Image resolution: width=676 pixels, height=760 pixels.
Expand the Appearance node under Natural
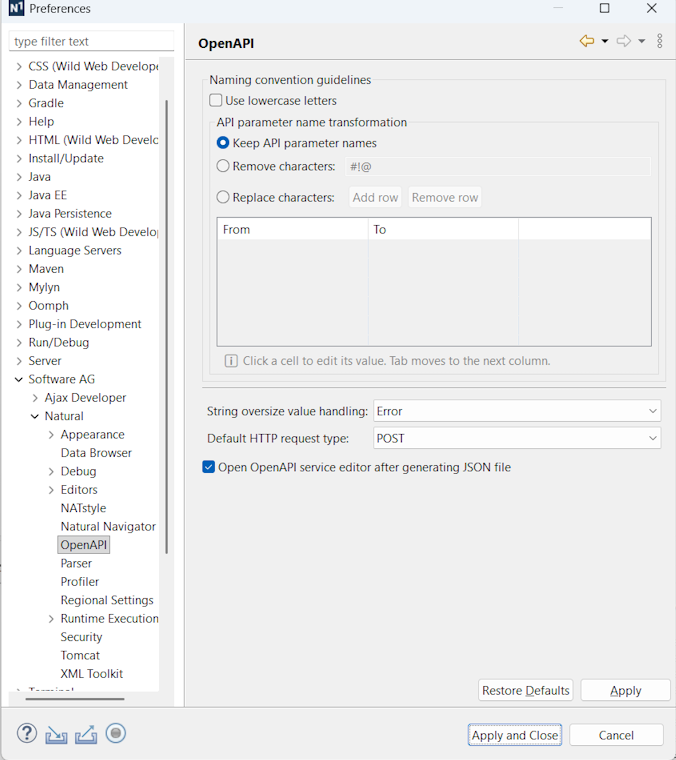point(51,435)
